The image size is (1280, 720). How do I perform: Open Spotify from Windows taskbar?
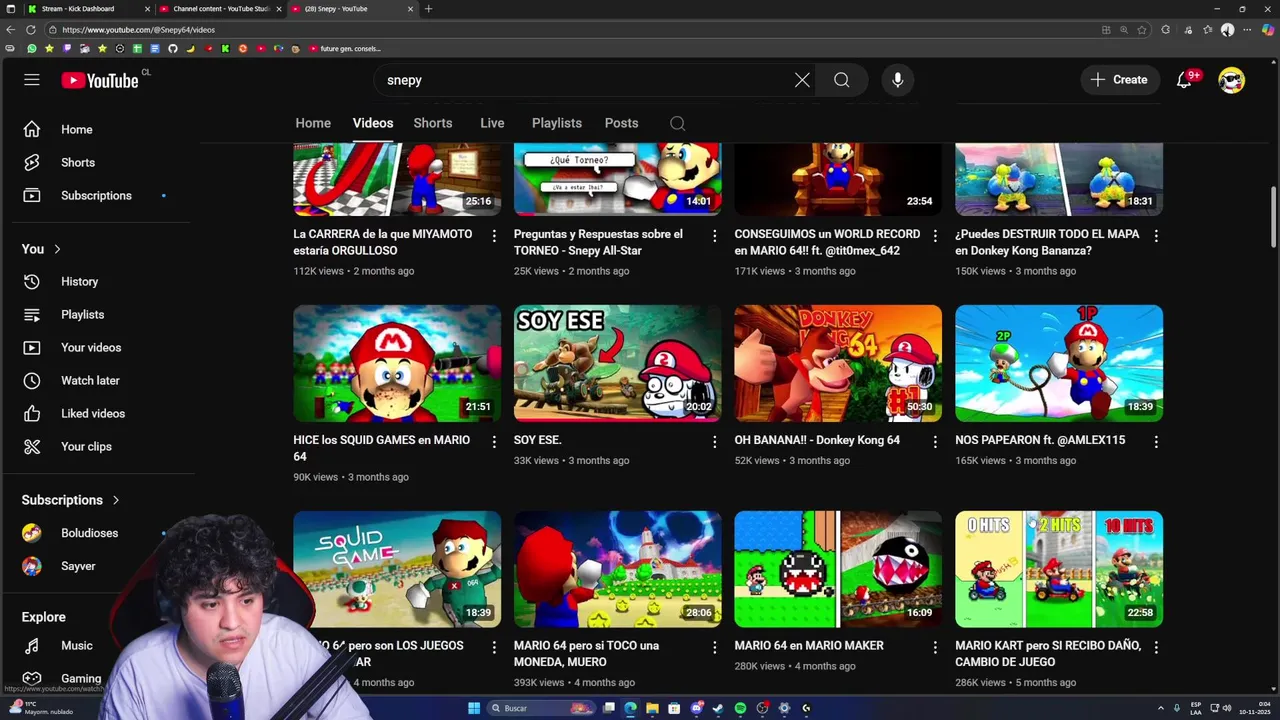click(x=740, y=708)
